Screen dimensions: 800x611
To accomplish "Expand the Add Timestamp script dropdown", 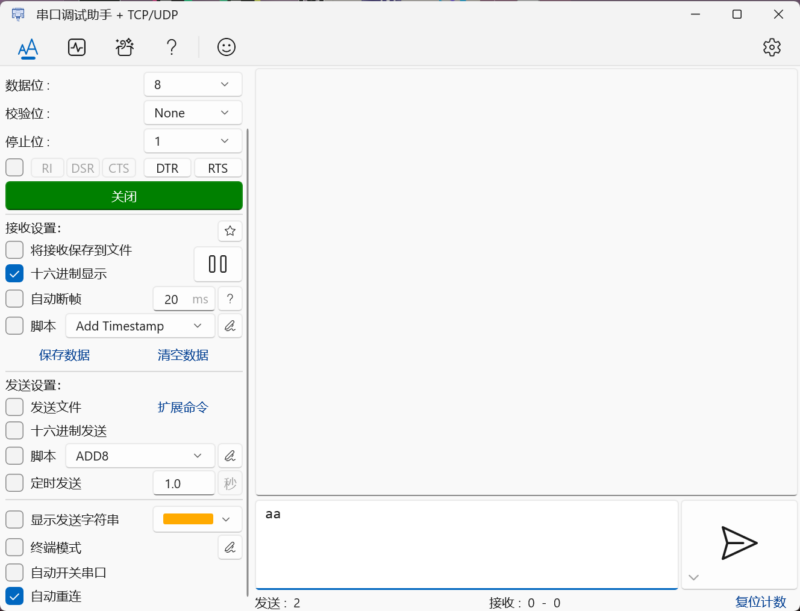I will [x=139, y=326].
